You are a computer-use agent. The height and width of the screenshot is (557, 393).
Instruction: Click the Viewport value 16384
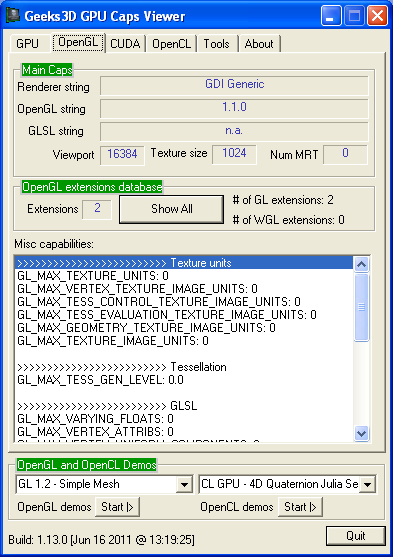click(x=122, y=155)
